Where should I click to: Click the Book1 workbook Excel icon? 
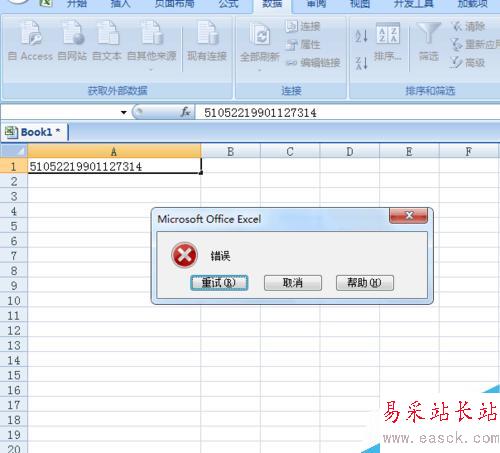11,132
